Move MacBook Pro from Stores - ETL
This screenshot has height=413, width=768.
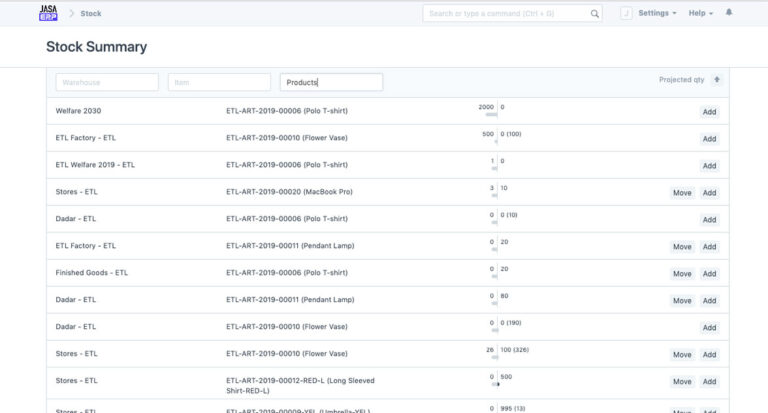coord(682,193)
